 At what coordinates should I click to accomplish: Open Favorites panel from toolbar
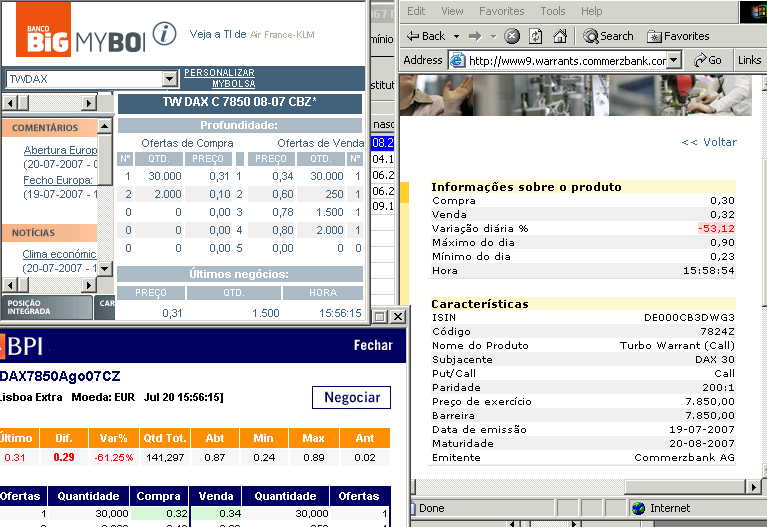click(678, 36)
